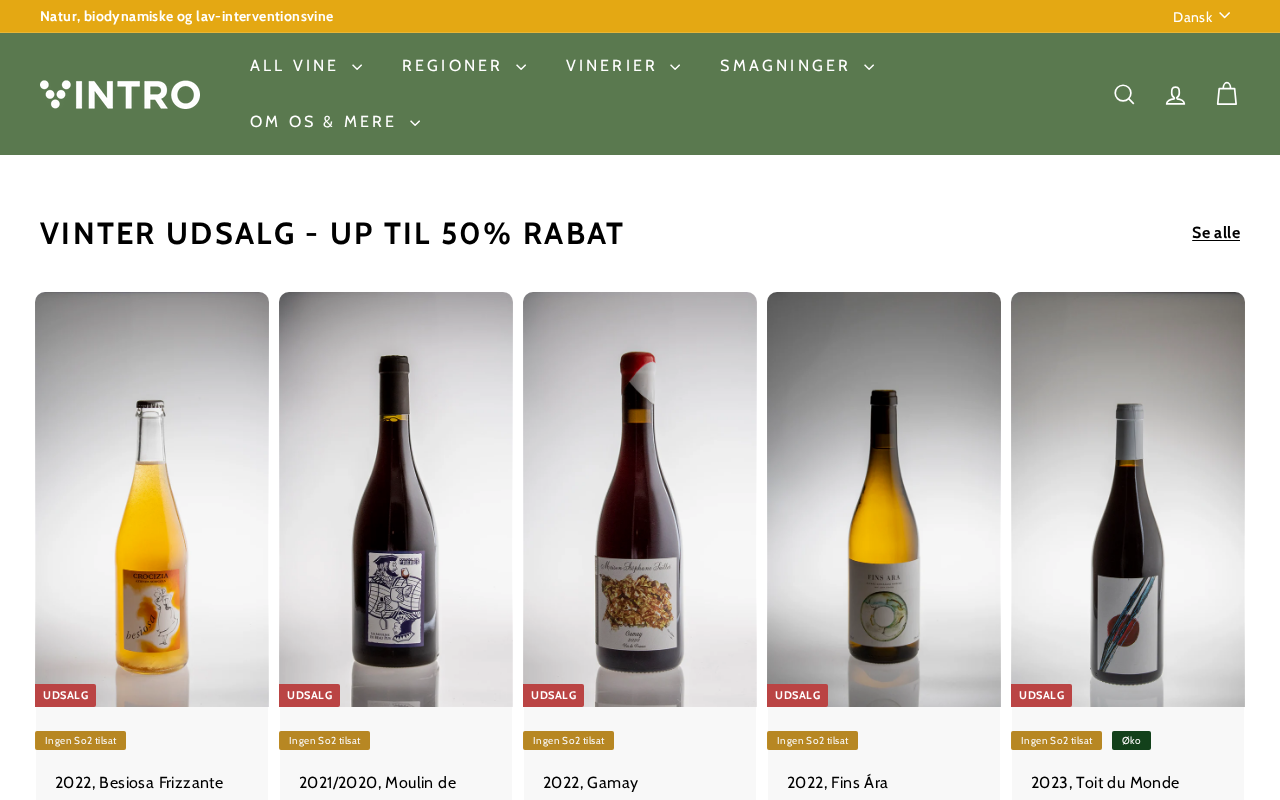Click the 2022, Besiosa Frizzante title
Viewport: 1280px width, 800px height.
(x=139, y=783)
